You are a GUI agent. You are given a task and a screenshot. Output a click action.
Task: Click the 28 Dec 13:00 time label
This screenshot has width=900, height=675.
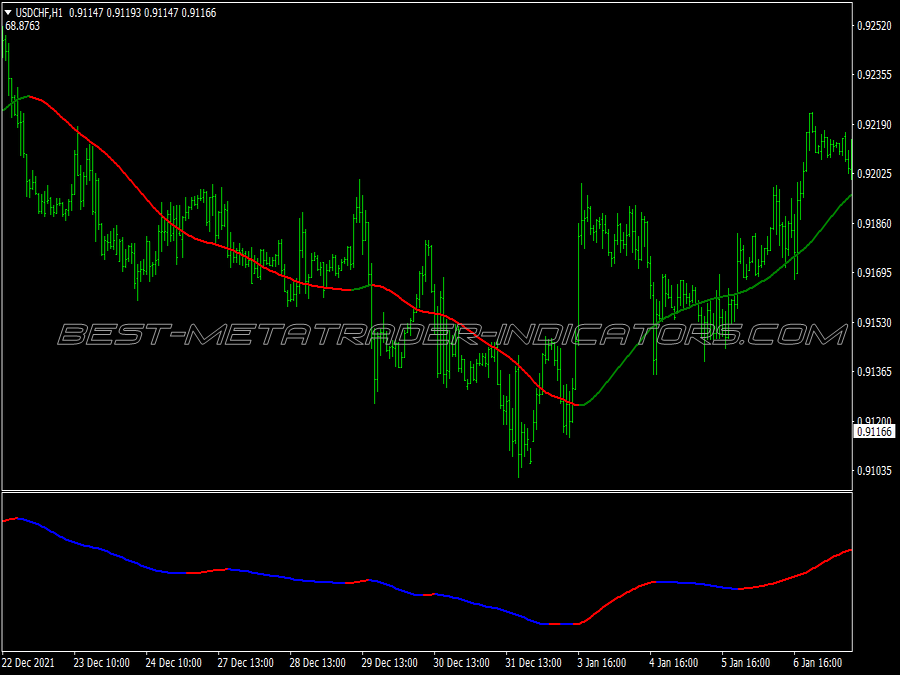(317, 663)
